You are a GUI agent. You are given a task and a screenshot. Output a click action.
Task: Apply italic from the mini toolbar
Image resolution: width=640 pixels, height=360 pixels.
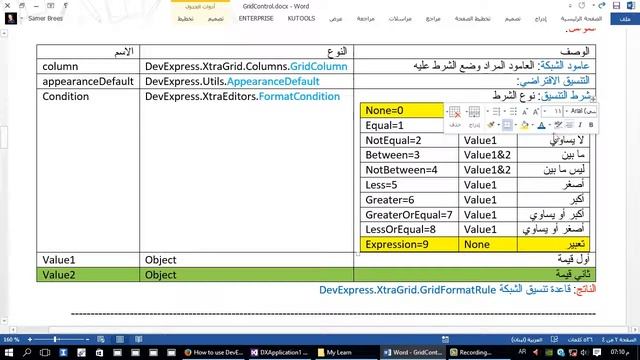point(580,125)
